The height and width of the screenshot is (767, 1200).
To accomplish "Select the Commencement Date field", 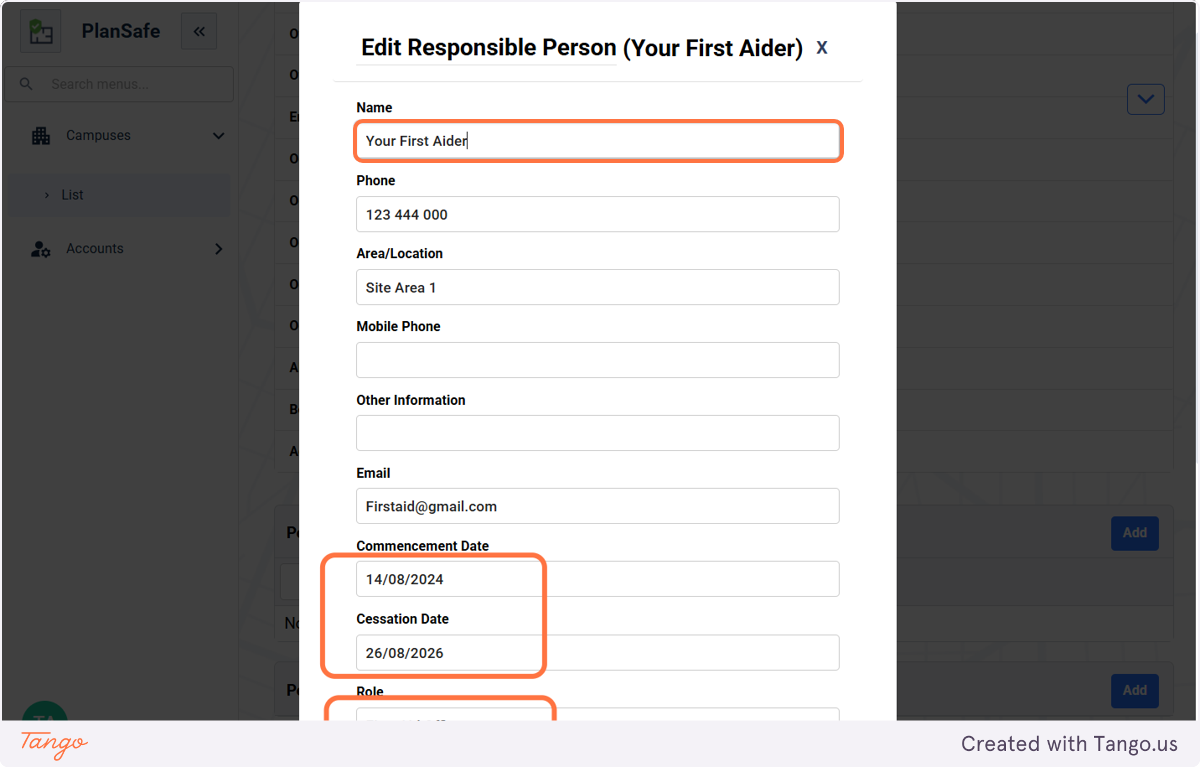I will 598,579.
